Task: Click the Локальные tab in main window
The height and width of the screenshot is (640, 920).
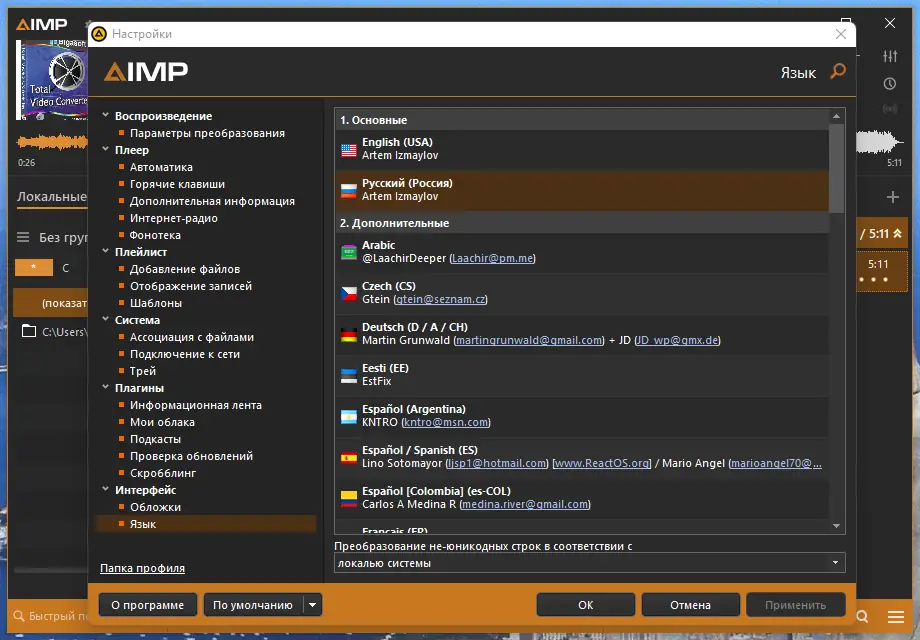Action: (52, 197)
